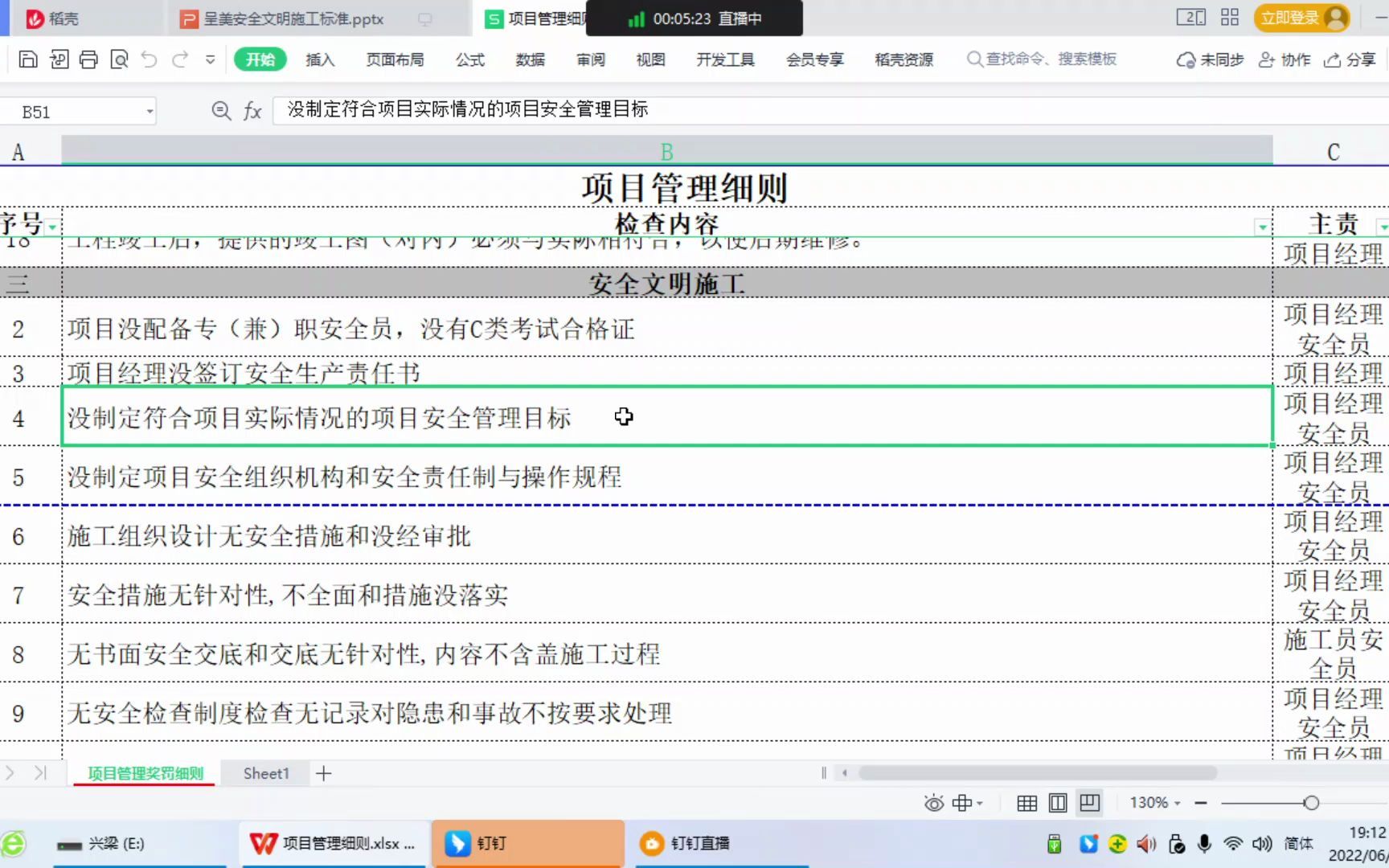The image size is (1389, 868).
Task: Click the horizontal scrollbar thumb
Action: [1037, 773]
